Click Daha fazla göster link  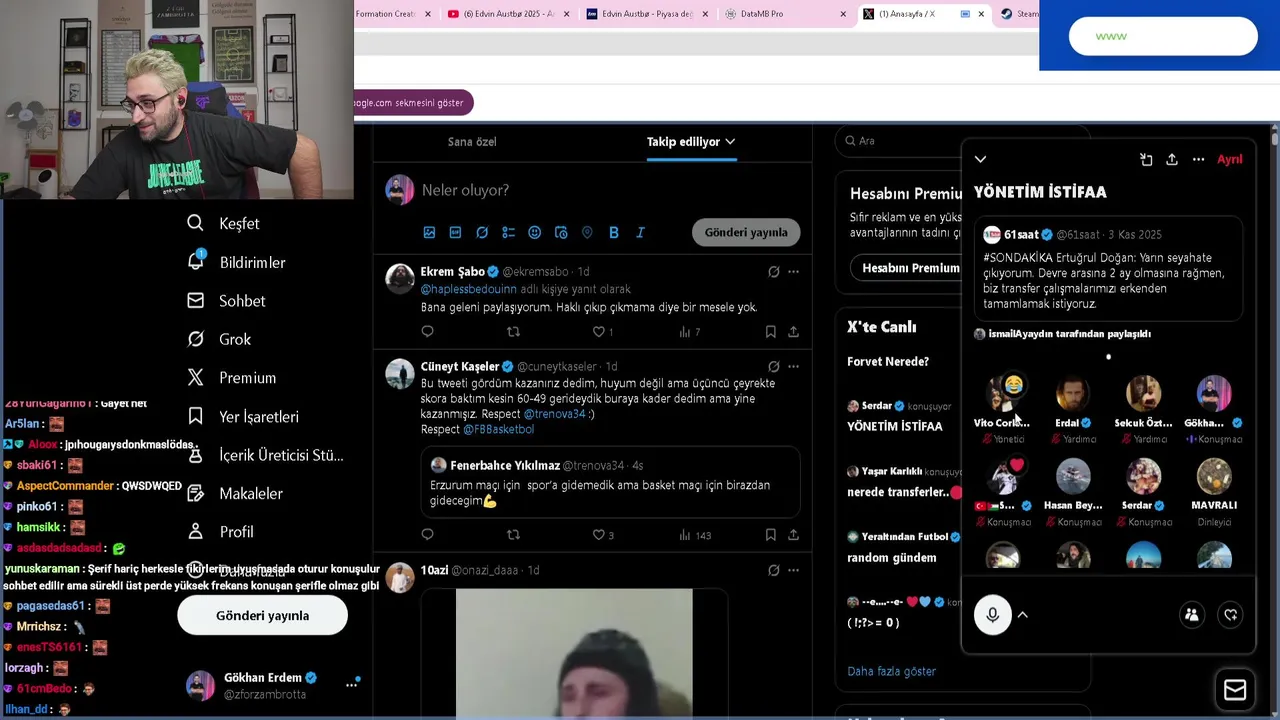[x=891, y=671]
